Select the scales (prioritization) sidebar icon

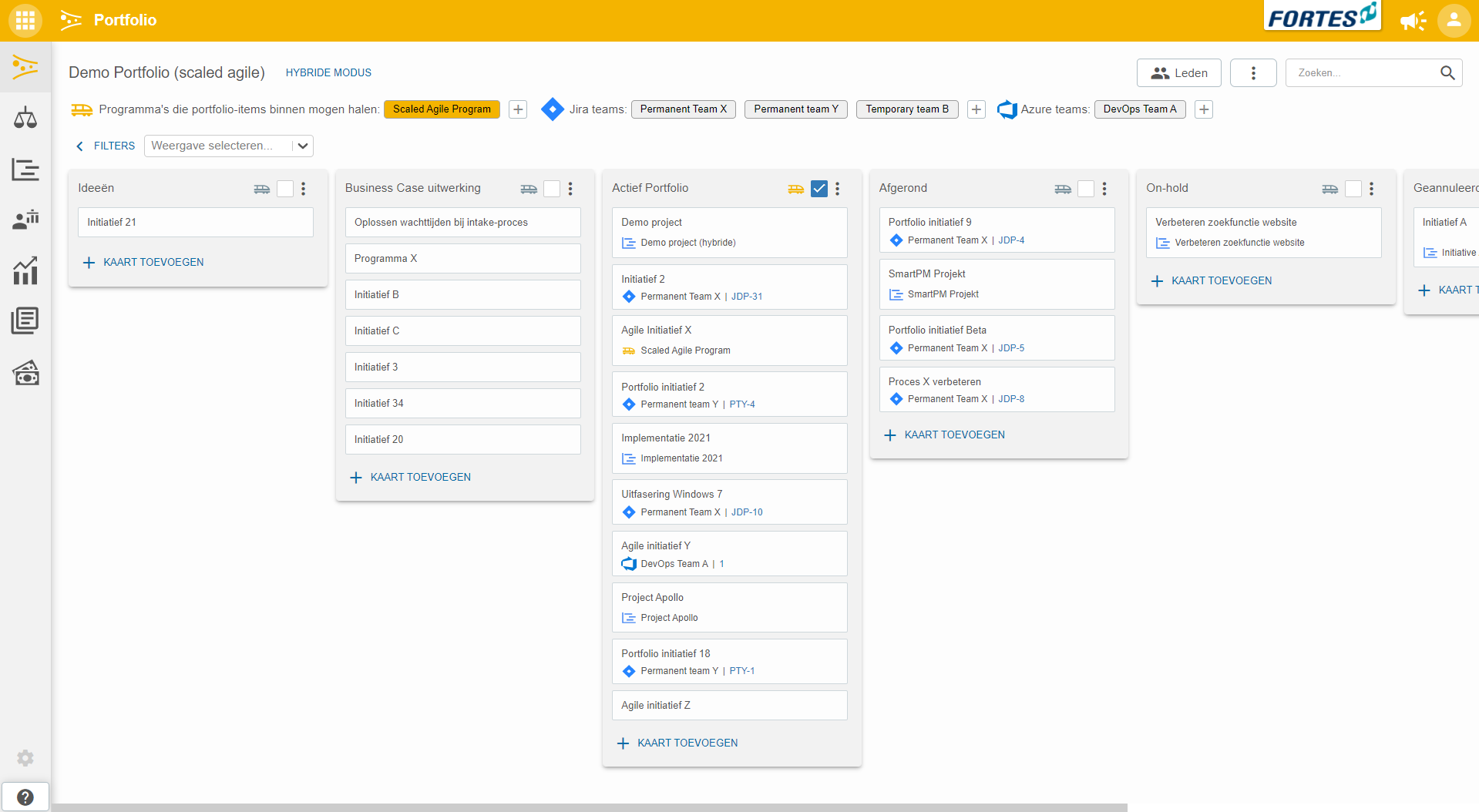[25, 118]
